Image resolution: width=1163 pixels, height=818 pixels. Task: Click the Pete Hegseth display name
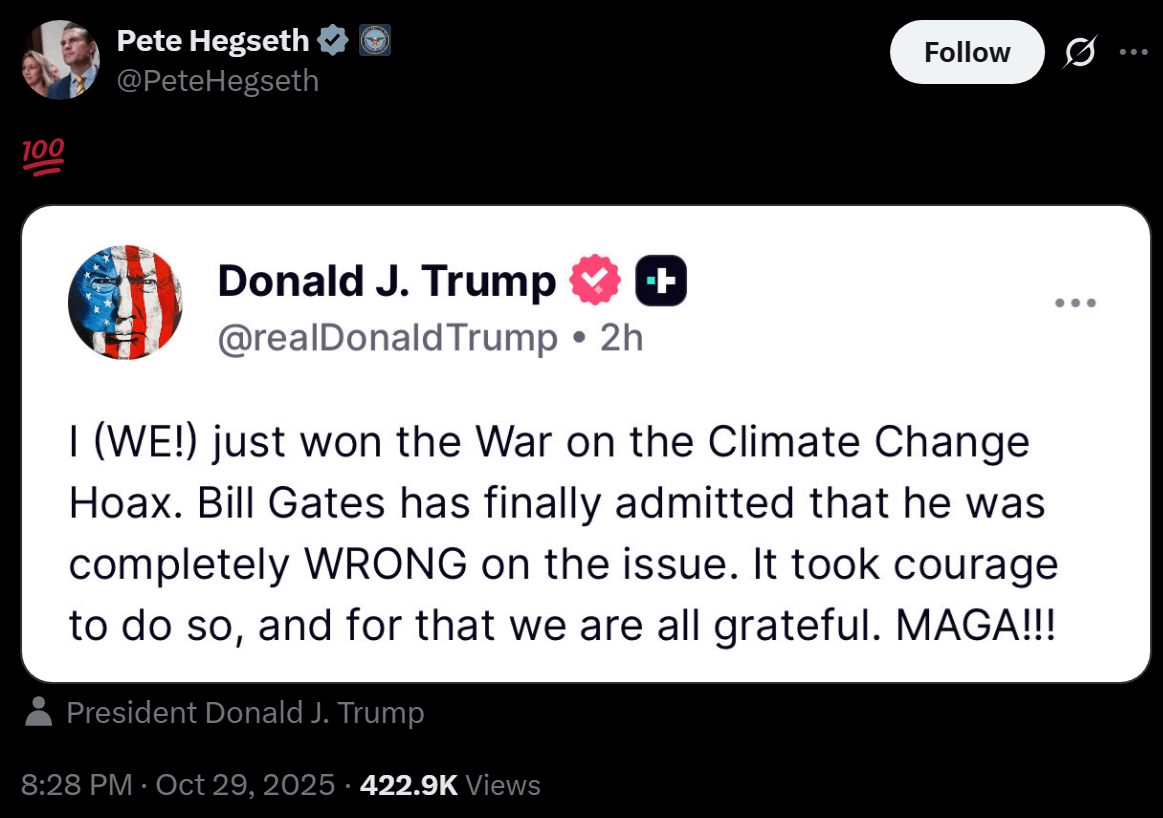click(x=212, y=41)
